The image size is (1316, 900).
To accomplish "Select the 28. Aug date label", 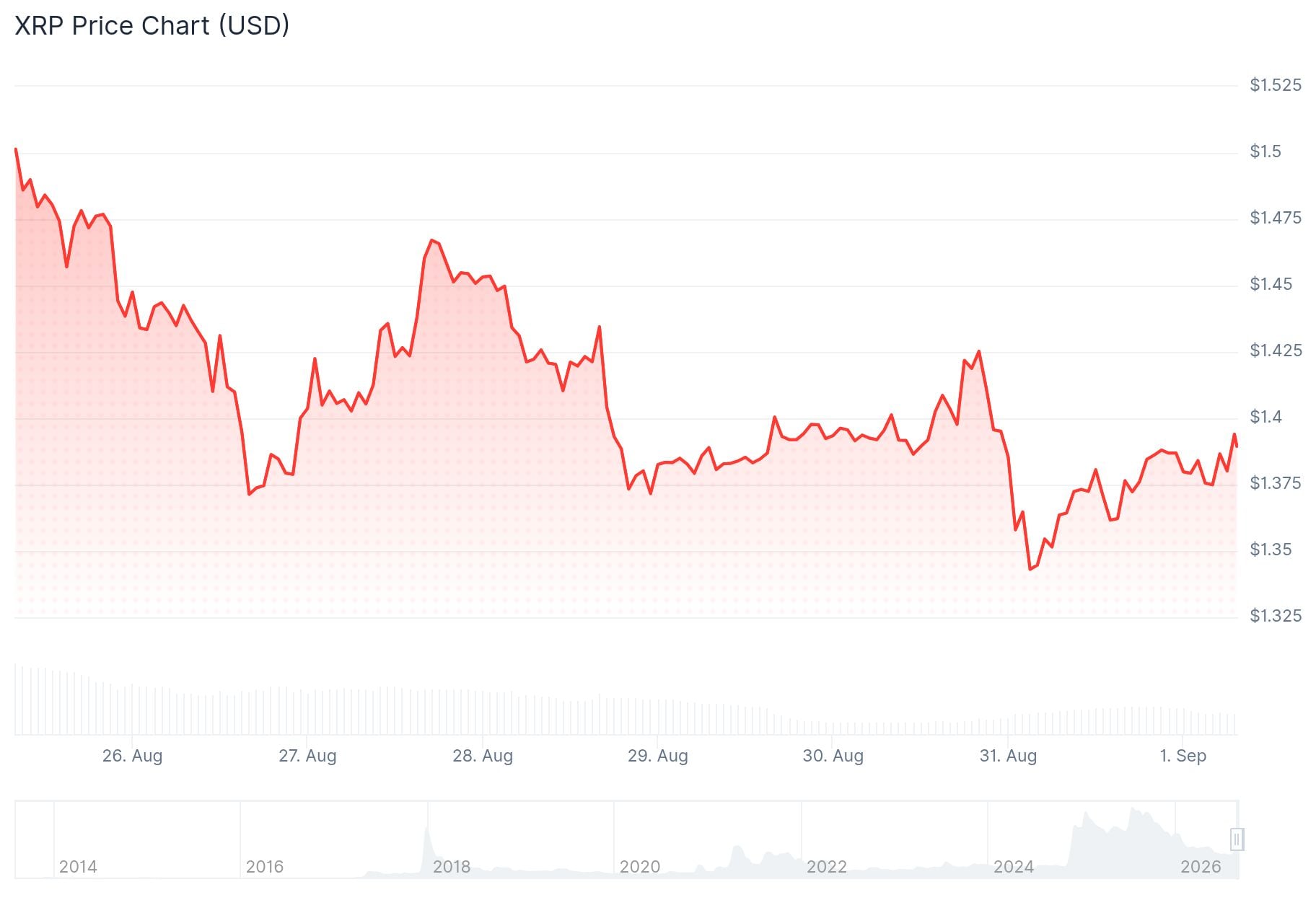I will pyautogui.click(x=483, y=756).
